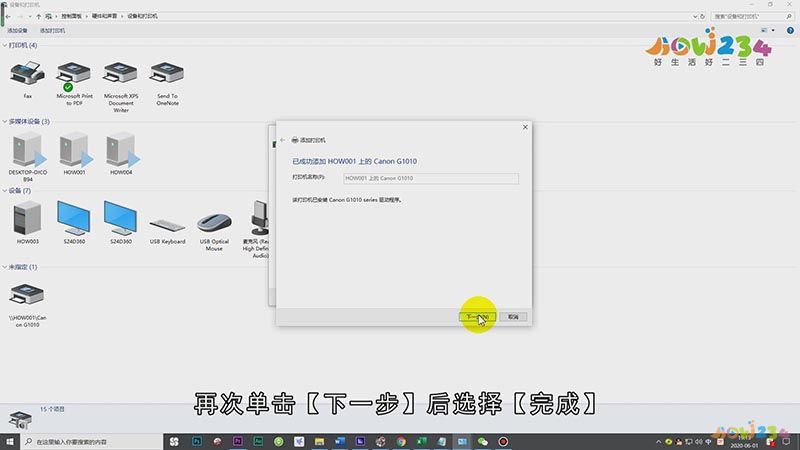Collapse the unspecified group (1)

click(x=5, y=267)
